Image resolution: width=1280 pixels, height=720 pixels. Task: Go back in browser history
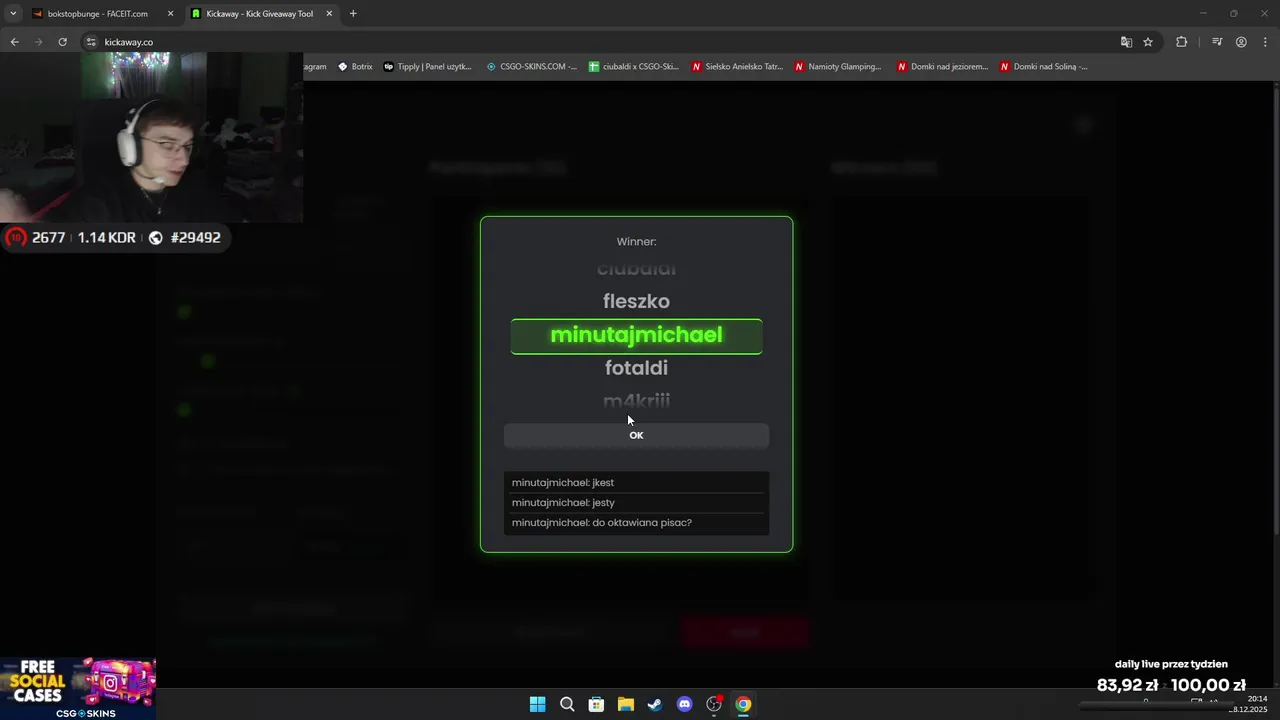point(14,42)
